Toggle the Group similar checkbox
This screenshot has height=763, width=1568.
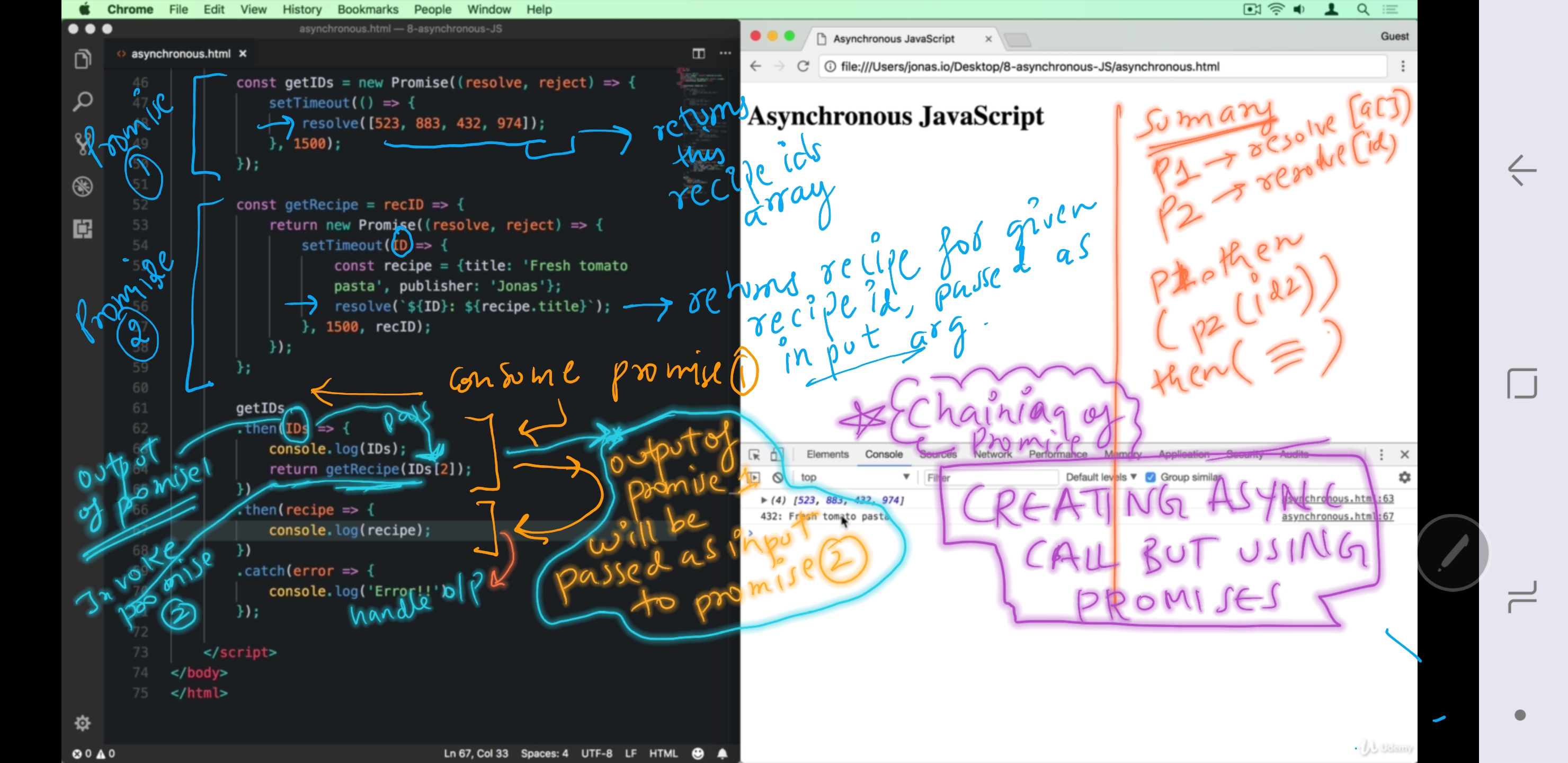coord(1151,477)
